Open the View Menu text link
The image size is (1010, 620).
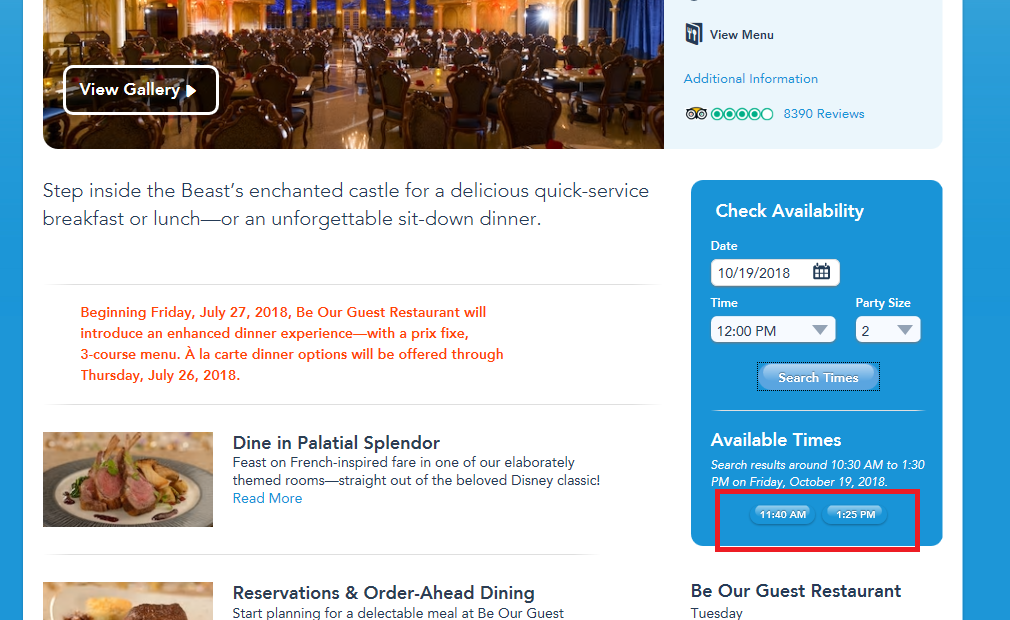click(741, 35)
